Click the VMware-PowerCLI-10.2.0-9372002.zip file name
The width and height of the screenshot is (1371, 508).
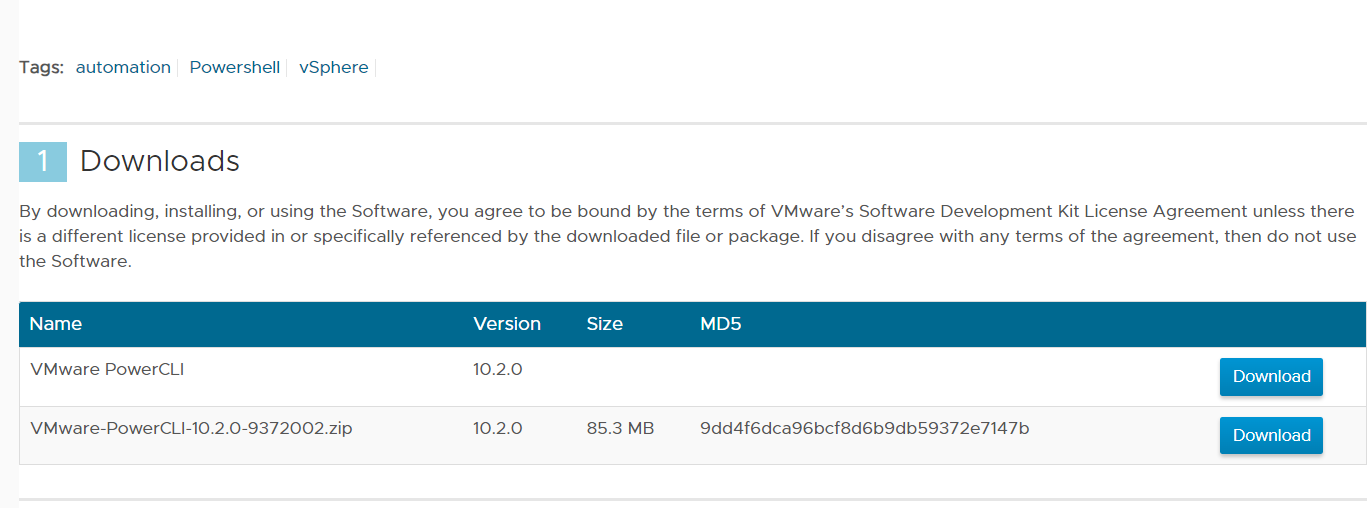pyautogui.click(x=191, y=429)
